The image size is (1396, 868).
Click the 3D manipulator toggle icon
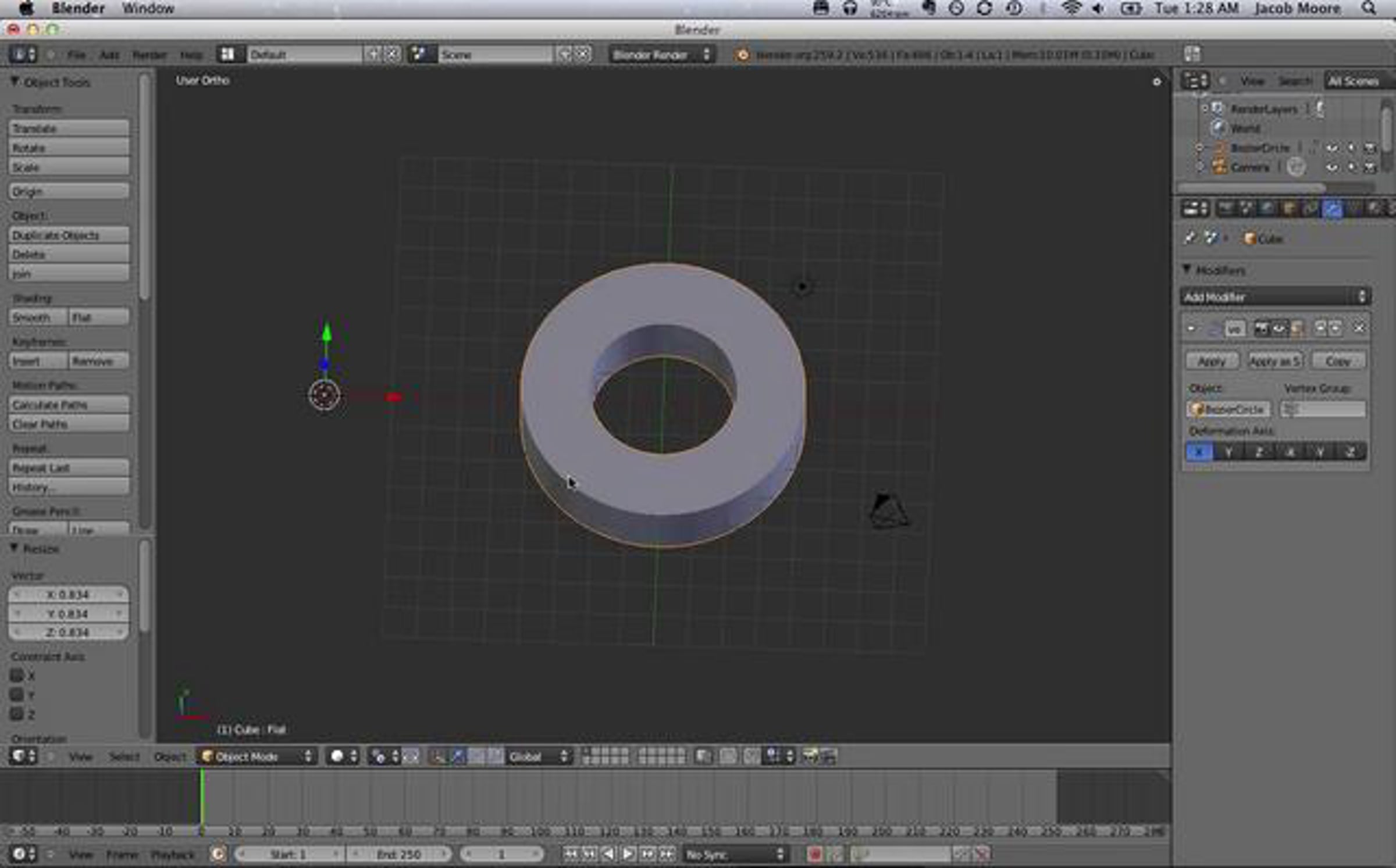438,756
